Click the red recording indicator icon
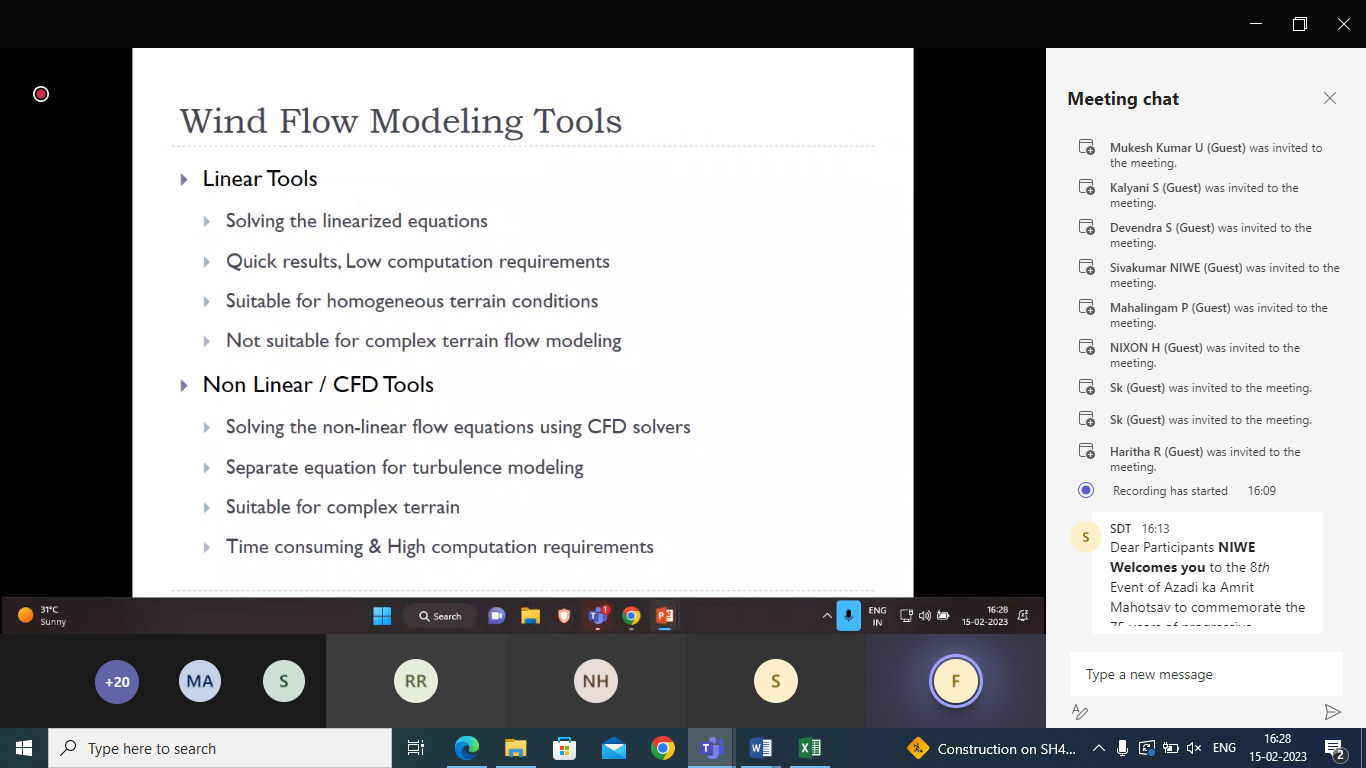This screenshot has height=768, width=1366. 41,94
